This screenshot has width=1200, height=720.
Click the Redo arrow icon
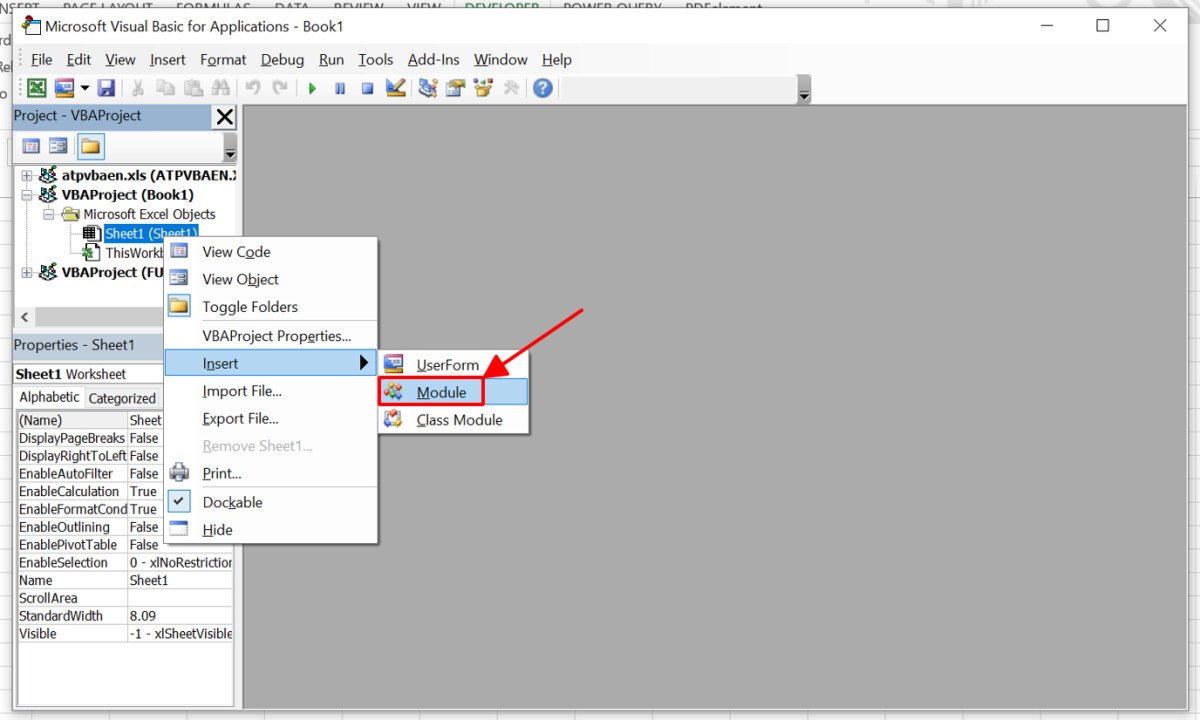(x=280, y=88)
